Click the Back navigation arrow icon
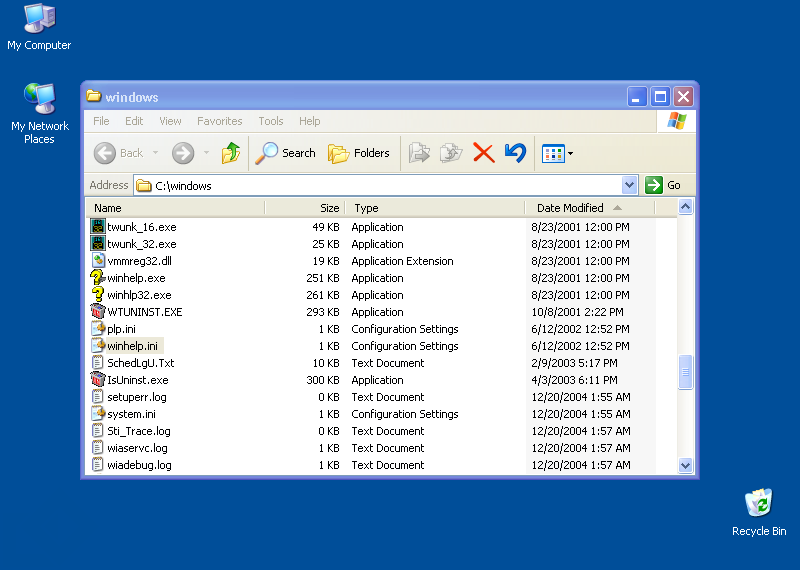800x570 pixels. tap(105, 153)
